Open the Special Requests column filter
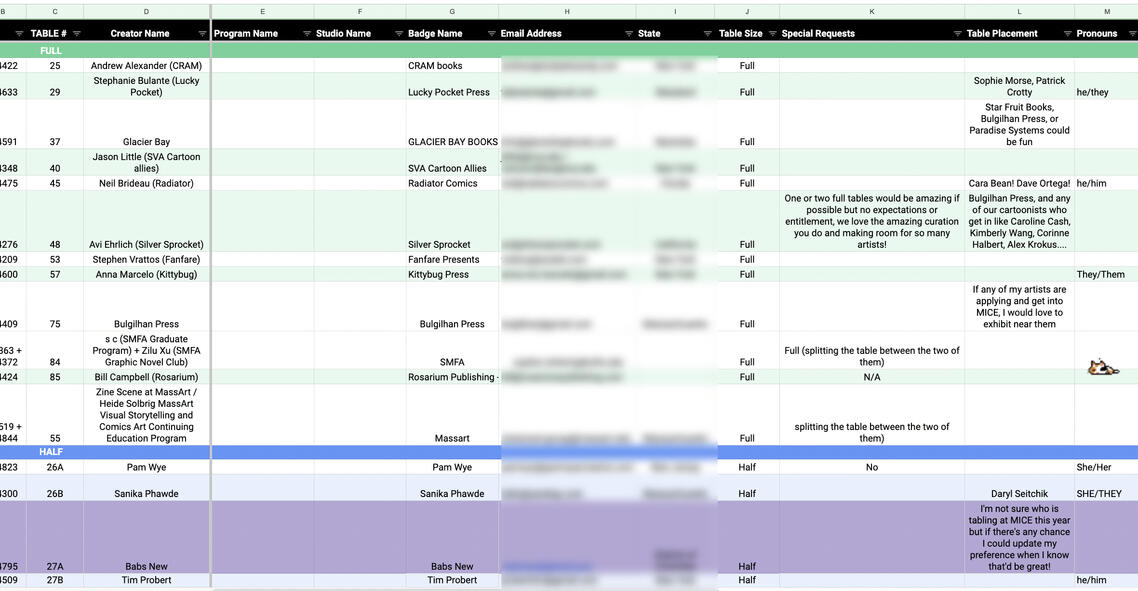Screen dimensions: 1138x591 pyautogui.click(x=957, y=33)
